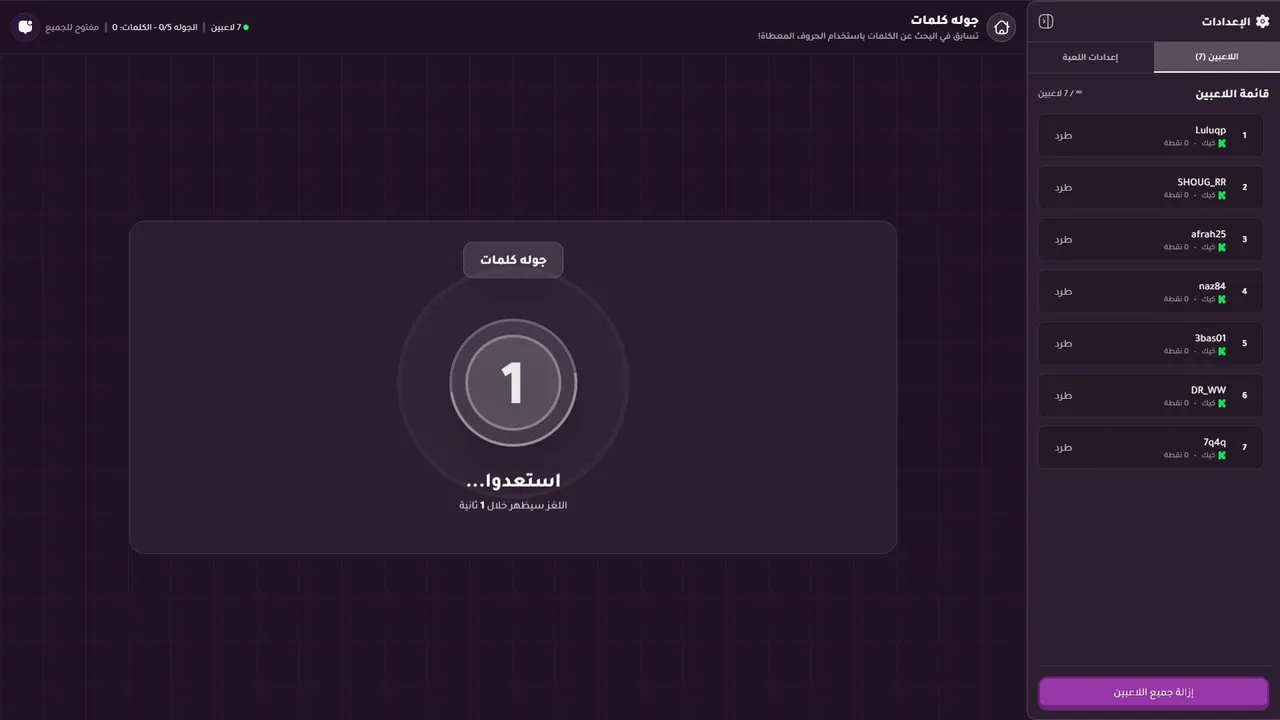1280x720 pixels.
Task: Click the Kick logo beside 3bas01
Action: 1222,351
